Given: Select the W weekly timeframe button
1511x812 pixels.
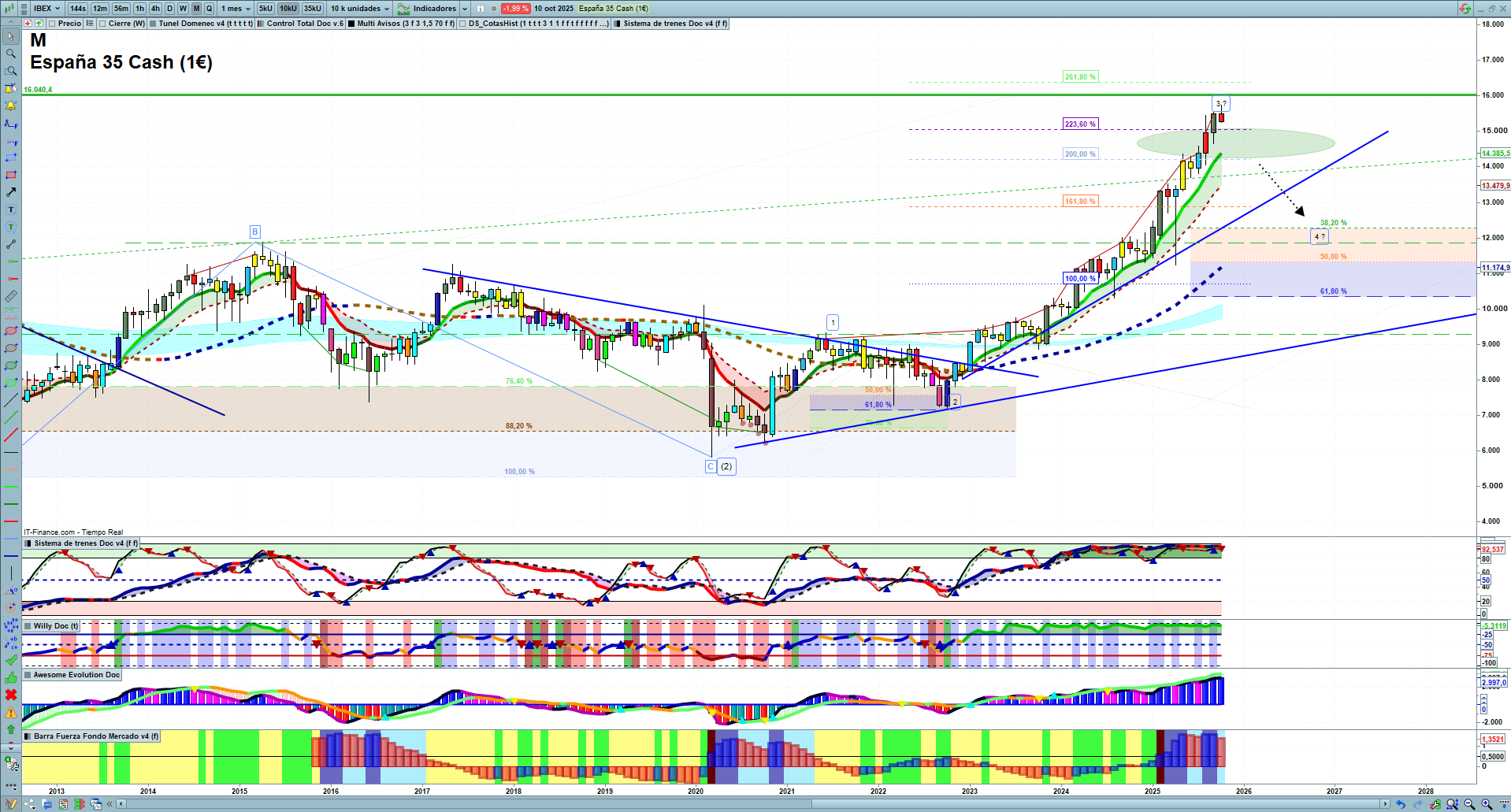Looking at the screenshot, I should 183,9.
